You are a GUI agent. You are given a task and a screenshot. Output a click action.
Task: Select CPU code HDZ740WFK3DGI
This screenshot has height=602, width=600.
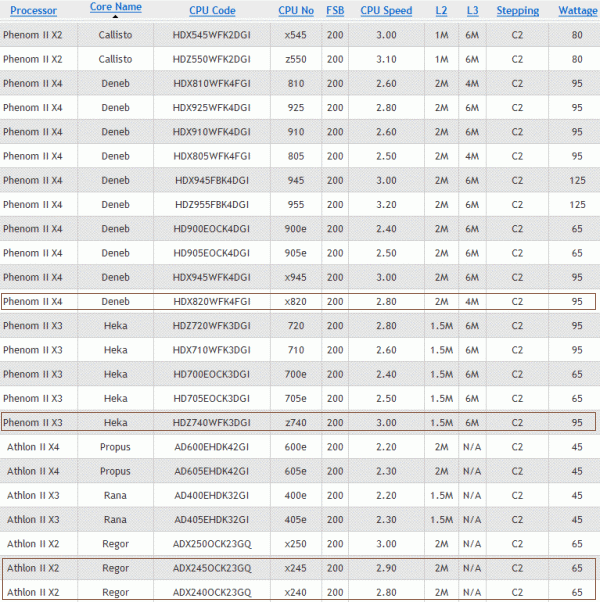point(212,422)
